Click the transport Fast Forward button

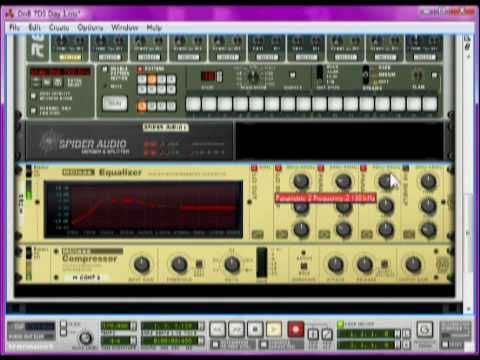click(236, 330)
